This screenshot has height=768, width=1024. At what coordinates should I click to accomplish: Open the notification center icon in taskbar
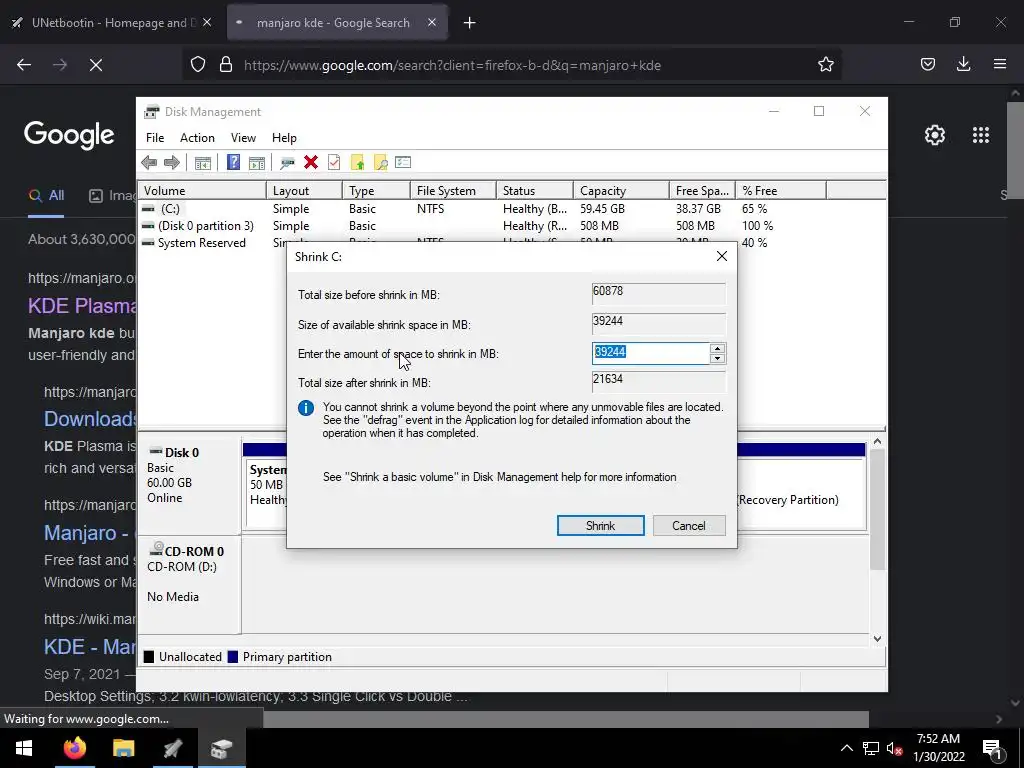click(992, 748)
